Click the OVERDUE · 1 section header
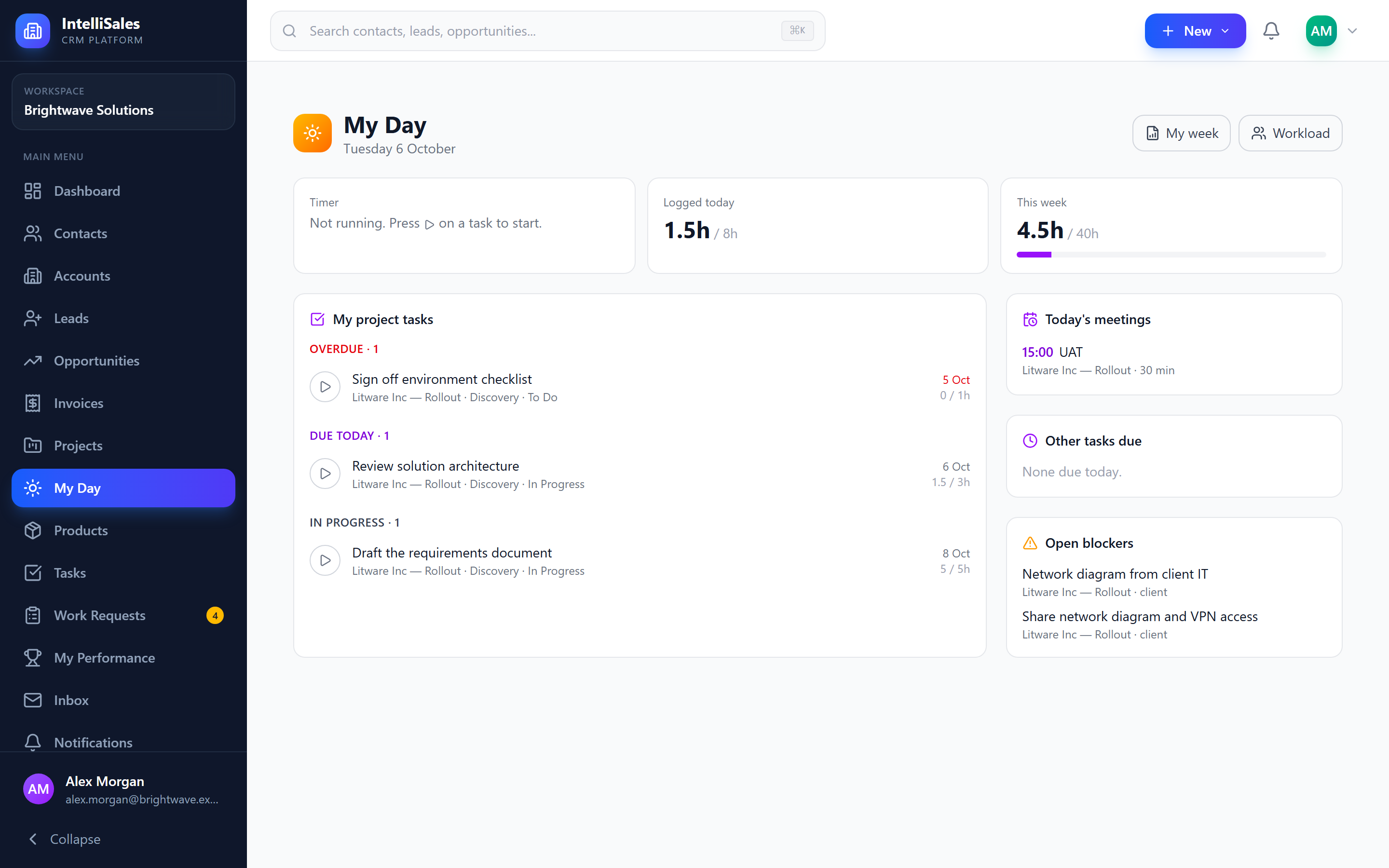The width and height of the screenshot is (1389, 868). coord(344,349)
